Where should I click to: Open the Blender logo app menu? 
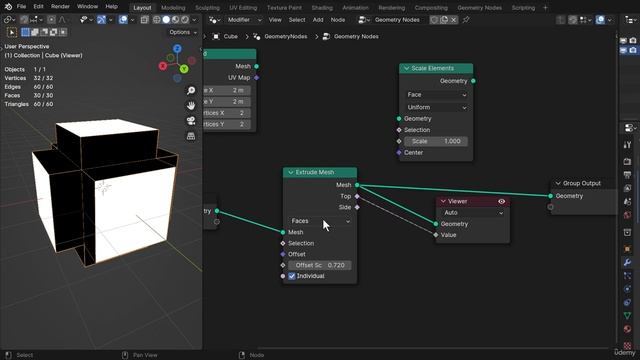point(8,7)
